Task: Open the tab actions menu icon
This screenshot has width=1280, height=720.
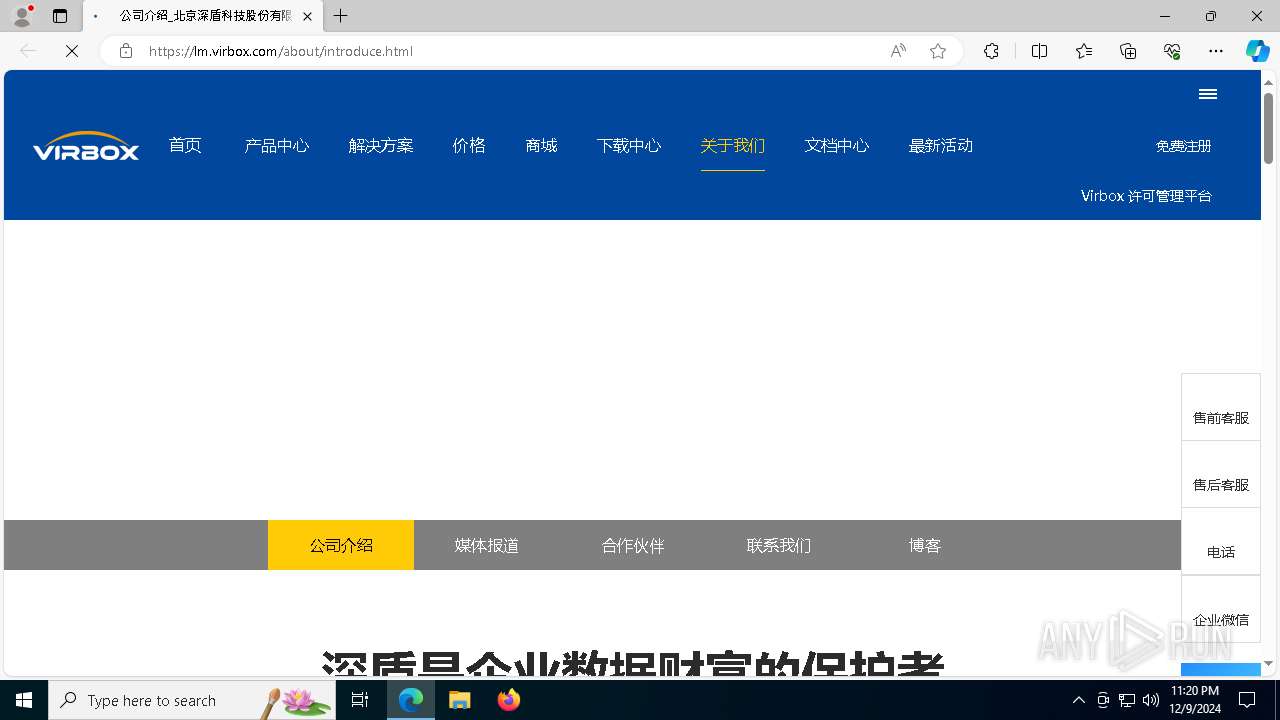Action: coord(60,16)
